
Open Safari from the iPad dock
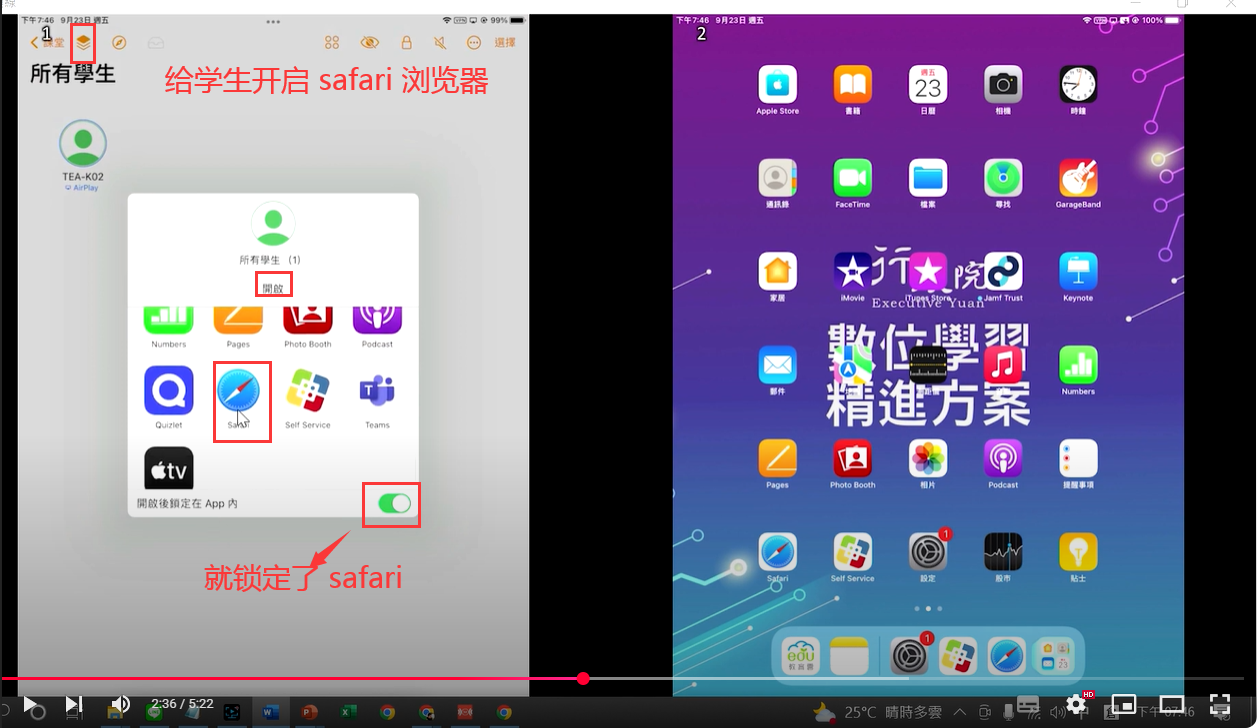pos(1007,656)
